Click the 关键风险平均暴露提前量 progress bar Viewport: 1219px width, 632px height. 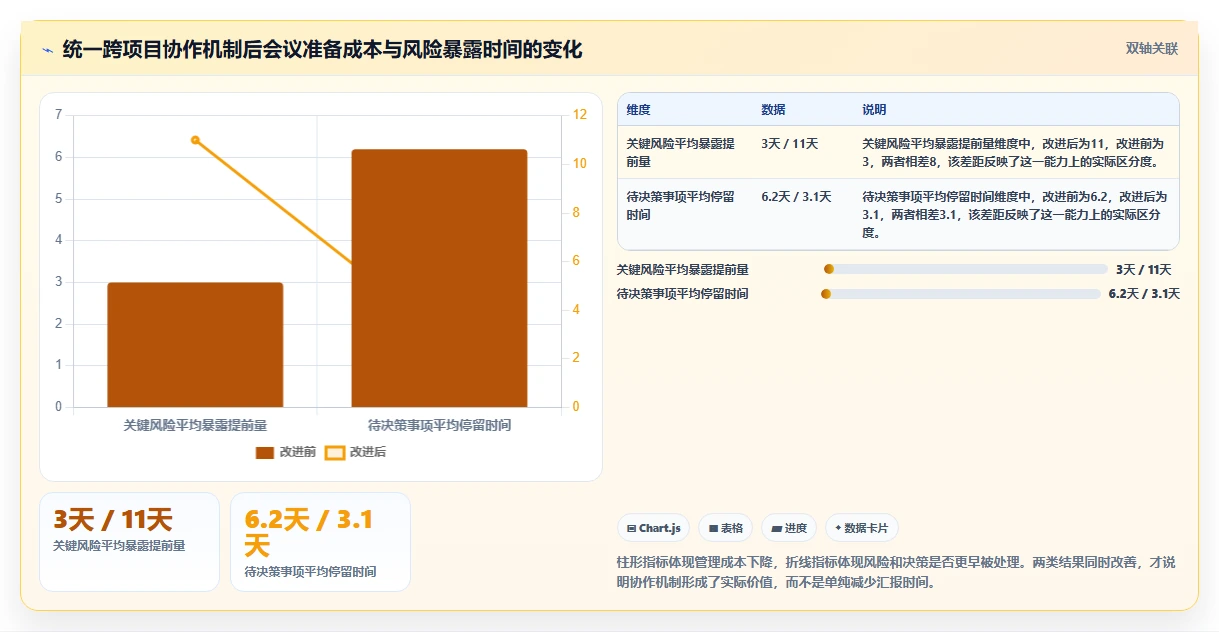coord(966,269)
